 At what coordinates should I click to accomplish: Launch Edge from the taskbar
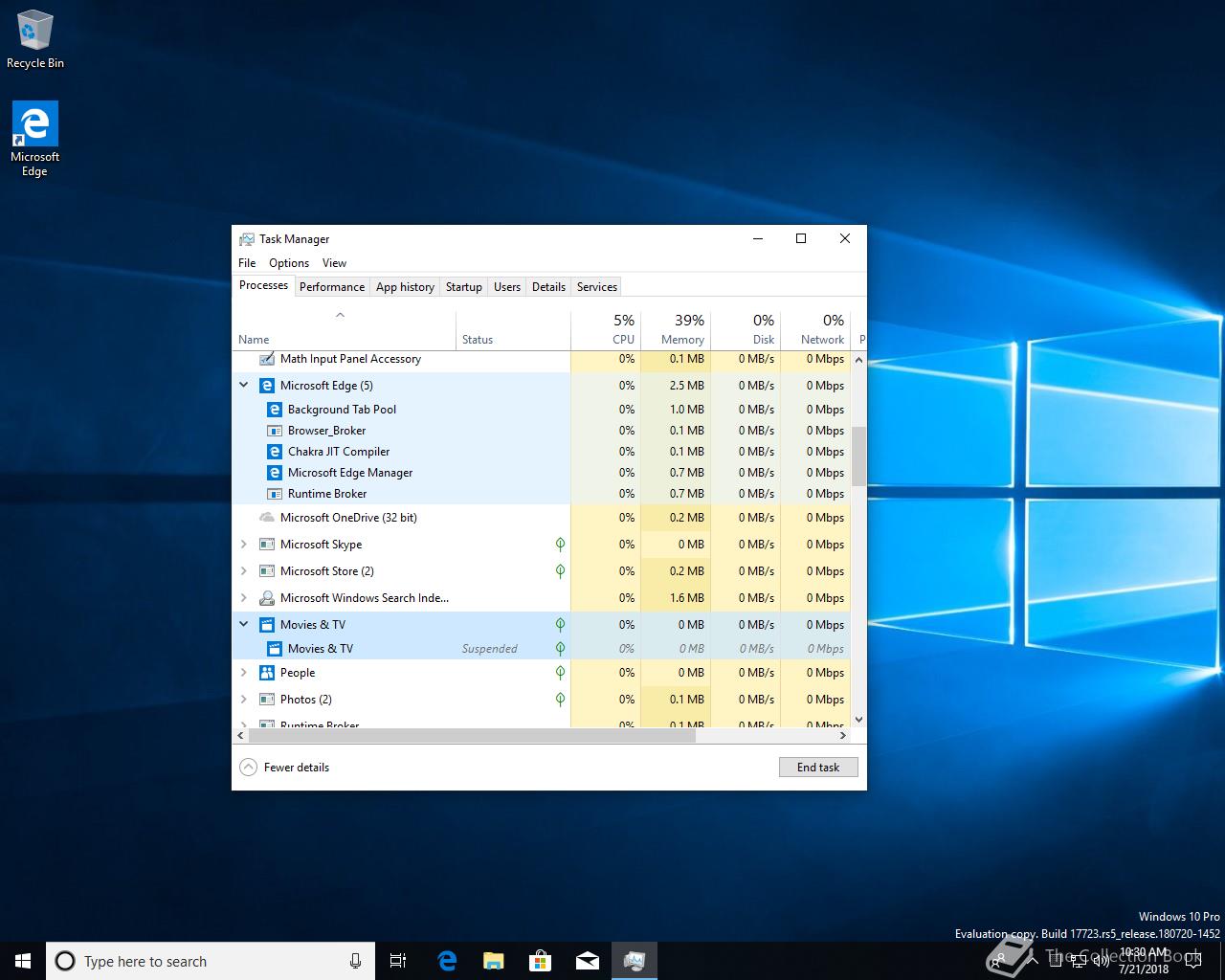click(447, 961)
